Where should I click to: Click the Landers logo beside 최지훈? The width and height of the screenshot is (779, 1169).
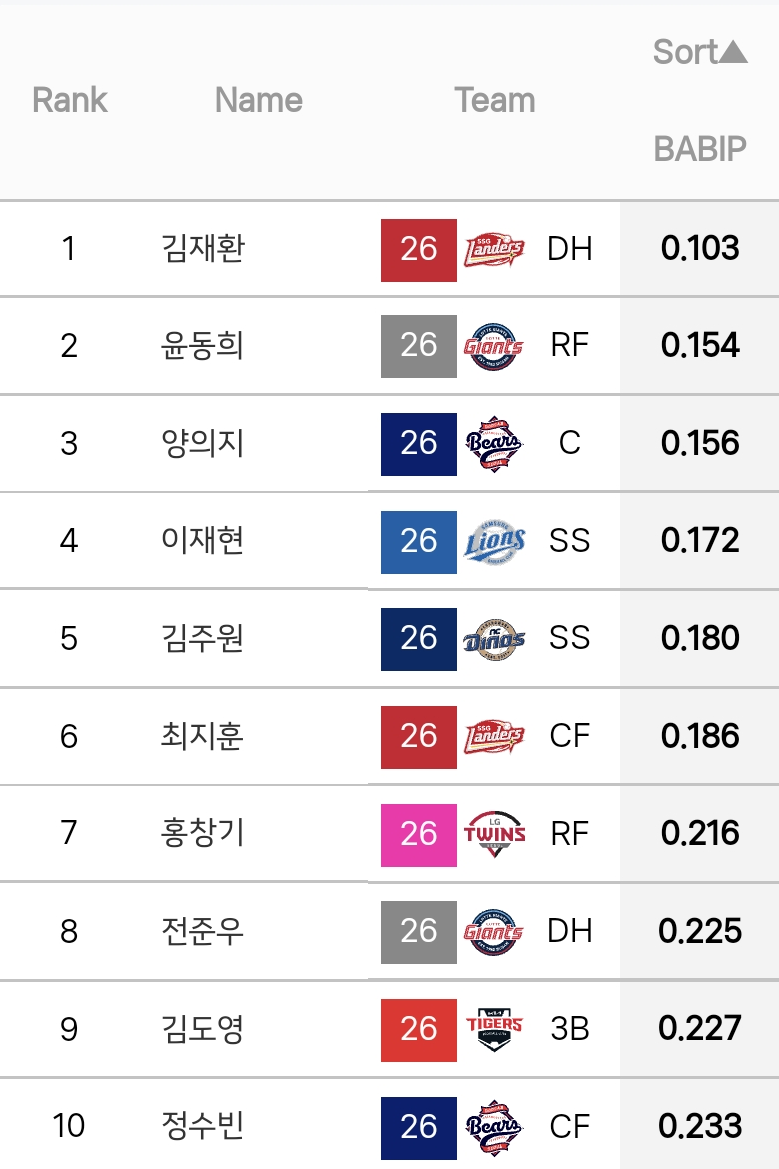click(494, 736)
